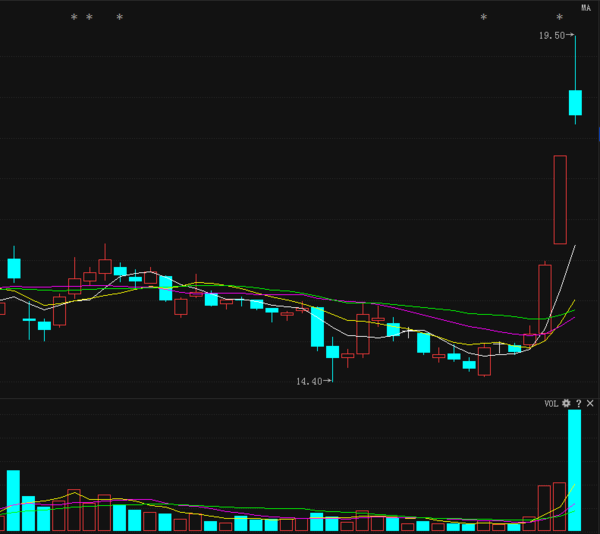Image resolution: width=600 pixels, height=534 pixels.
Task: Select the 14.40 low price label
Action: (x=309, y=381)
